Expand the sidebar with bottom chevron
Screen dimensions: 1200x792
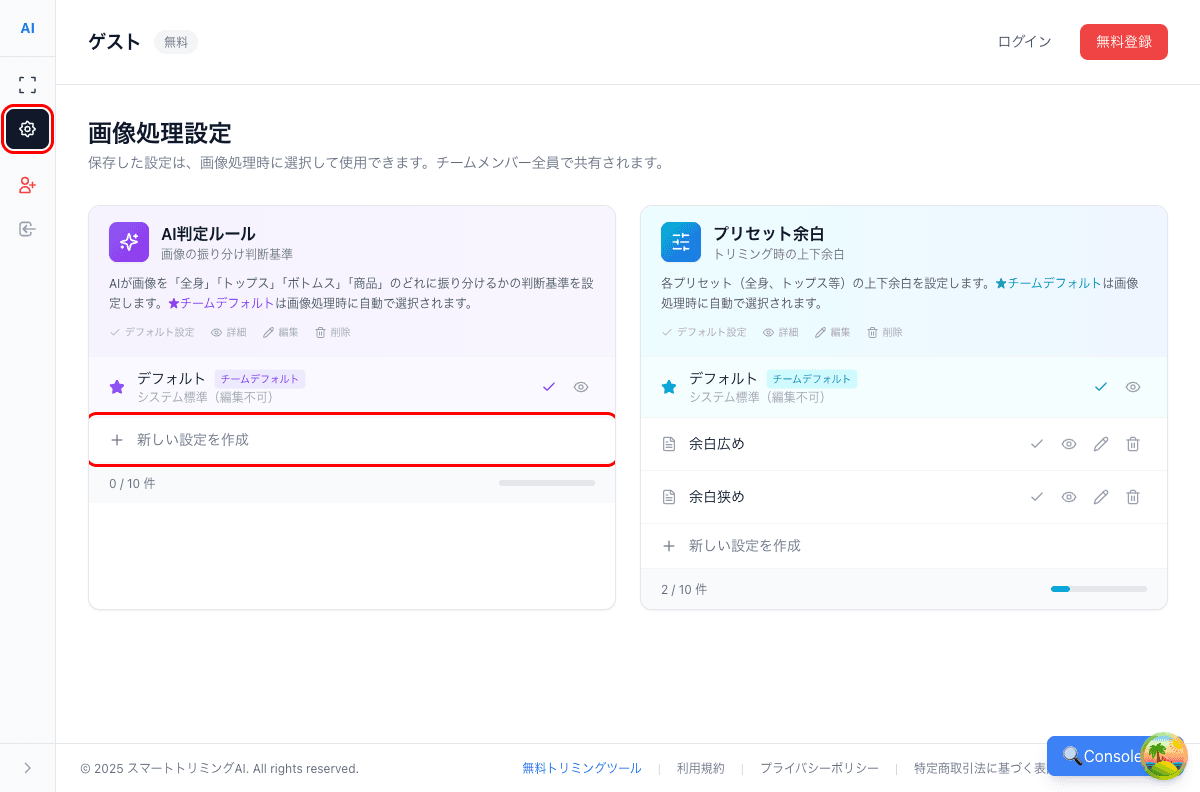click(27, 768)
